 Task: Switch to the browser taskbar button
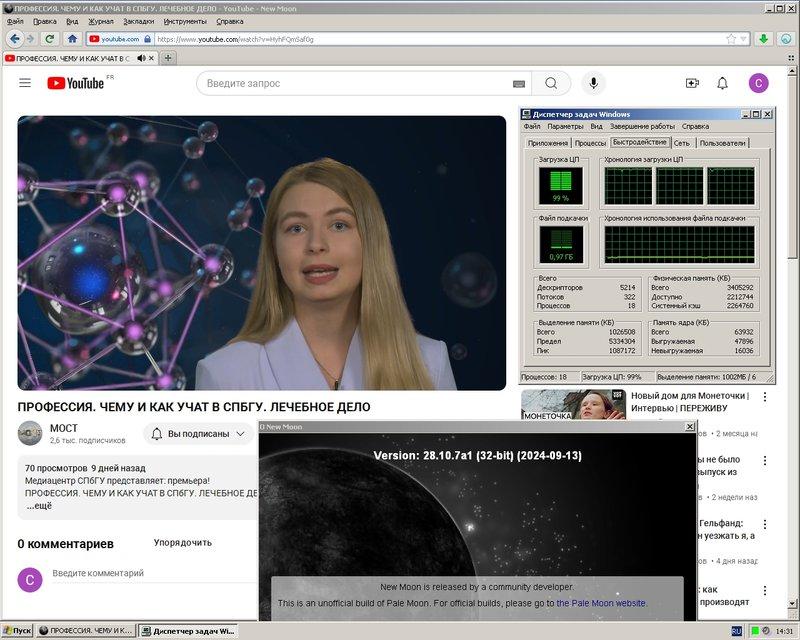click(86, 631)
